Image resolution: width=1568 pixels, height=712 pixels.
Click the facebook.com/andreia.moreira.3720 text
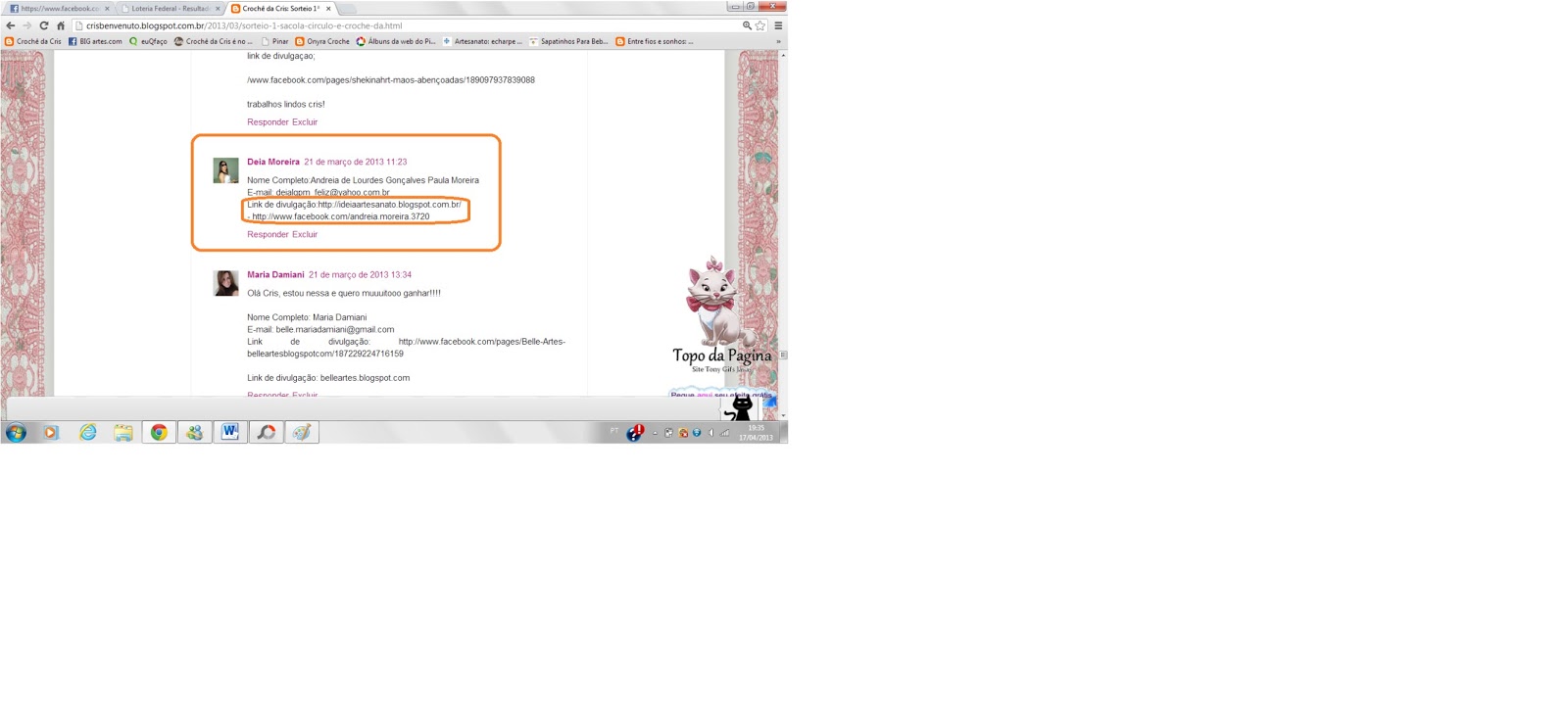341,216
